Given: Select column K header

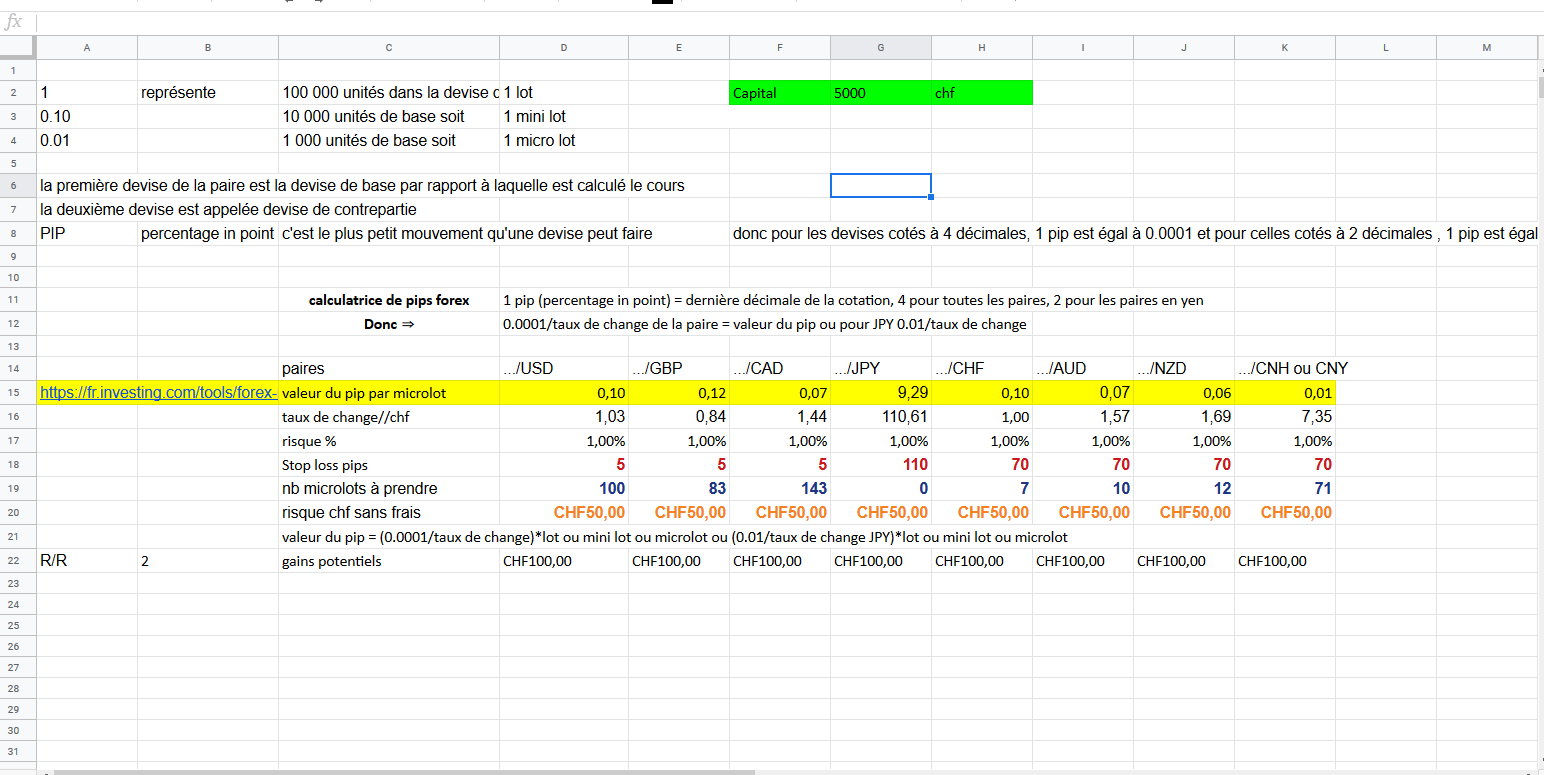Looking at the screenshot, I should [x=1284, y=47].
